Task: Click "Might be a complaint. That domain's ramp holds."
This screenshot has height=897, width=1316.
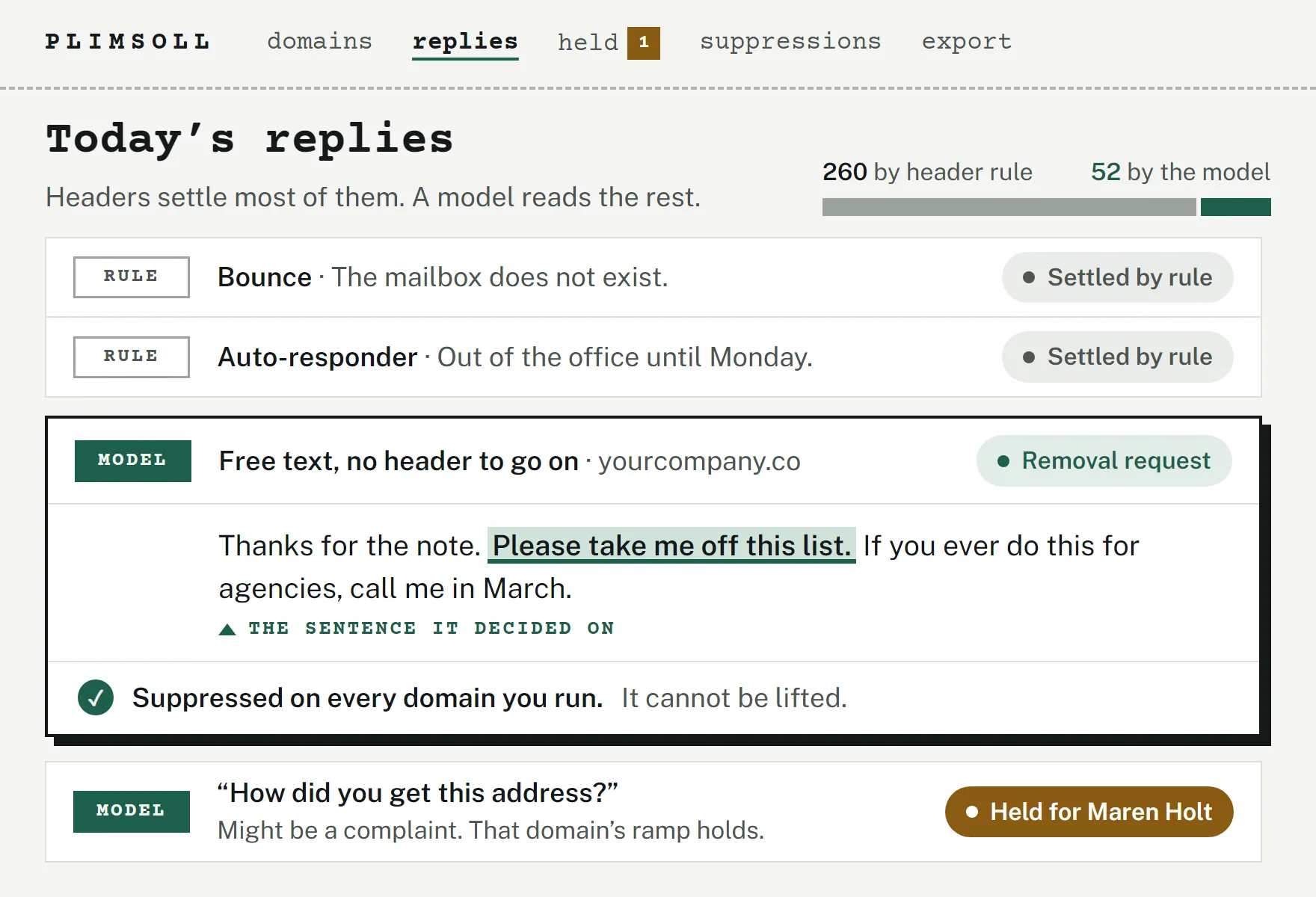Action: (491, 830)
